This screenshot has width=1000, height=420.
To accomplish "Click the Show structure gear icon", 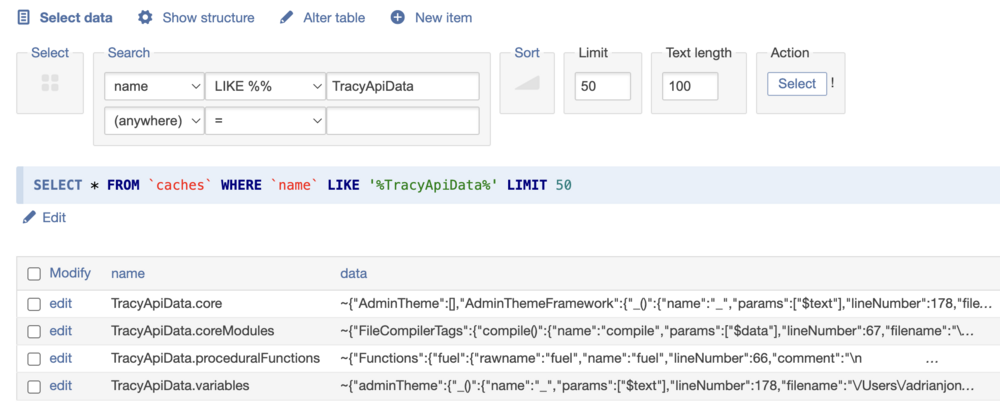I will pos(146,18).
